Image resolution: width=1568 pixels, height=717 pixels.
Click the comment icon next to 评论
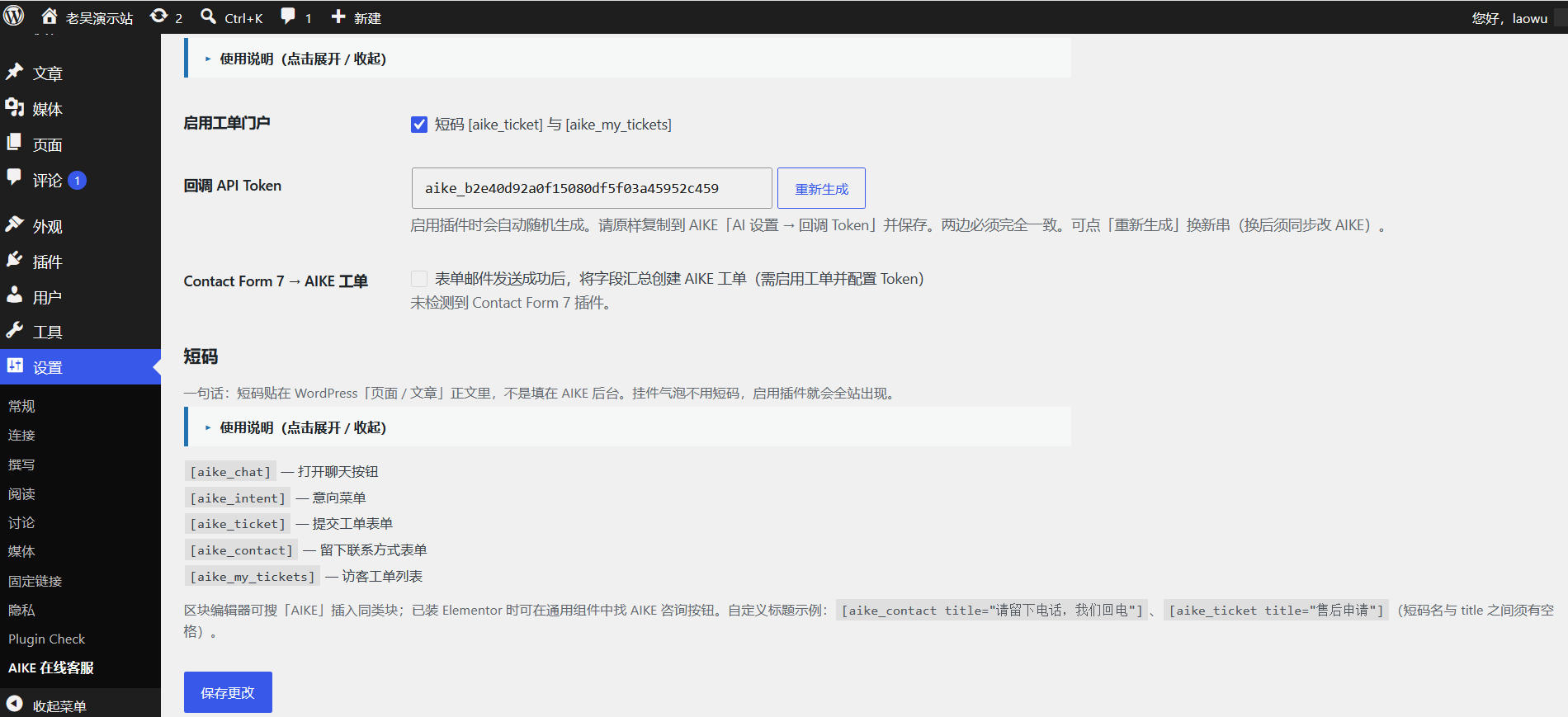[15, 178]
